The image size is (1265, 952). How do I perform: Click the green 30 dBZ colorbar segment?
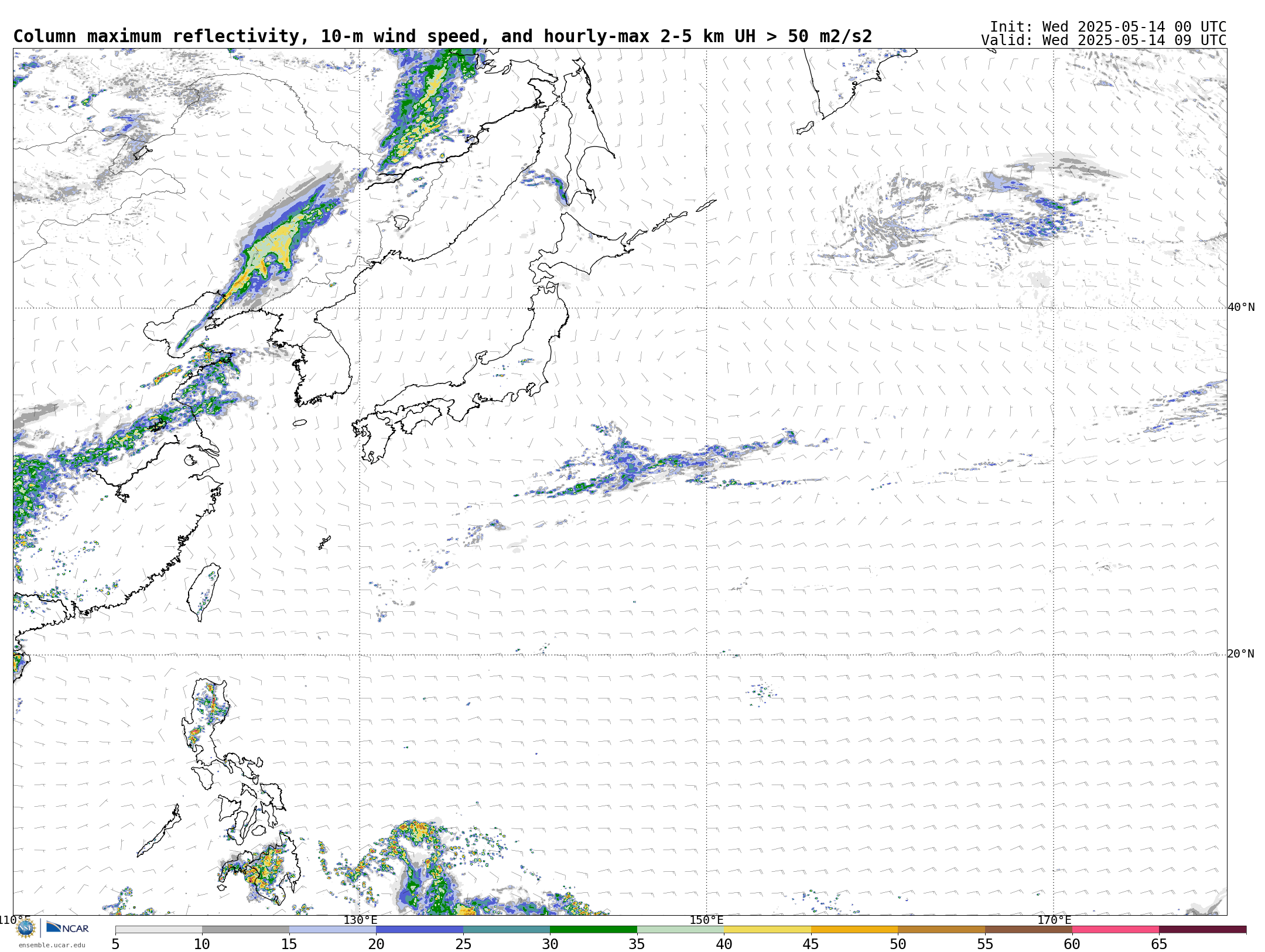pyautogui.click(x=593, y=930)
